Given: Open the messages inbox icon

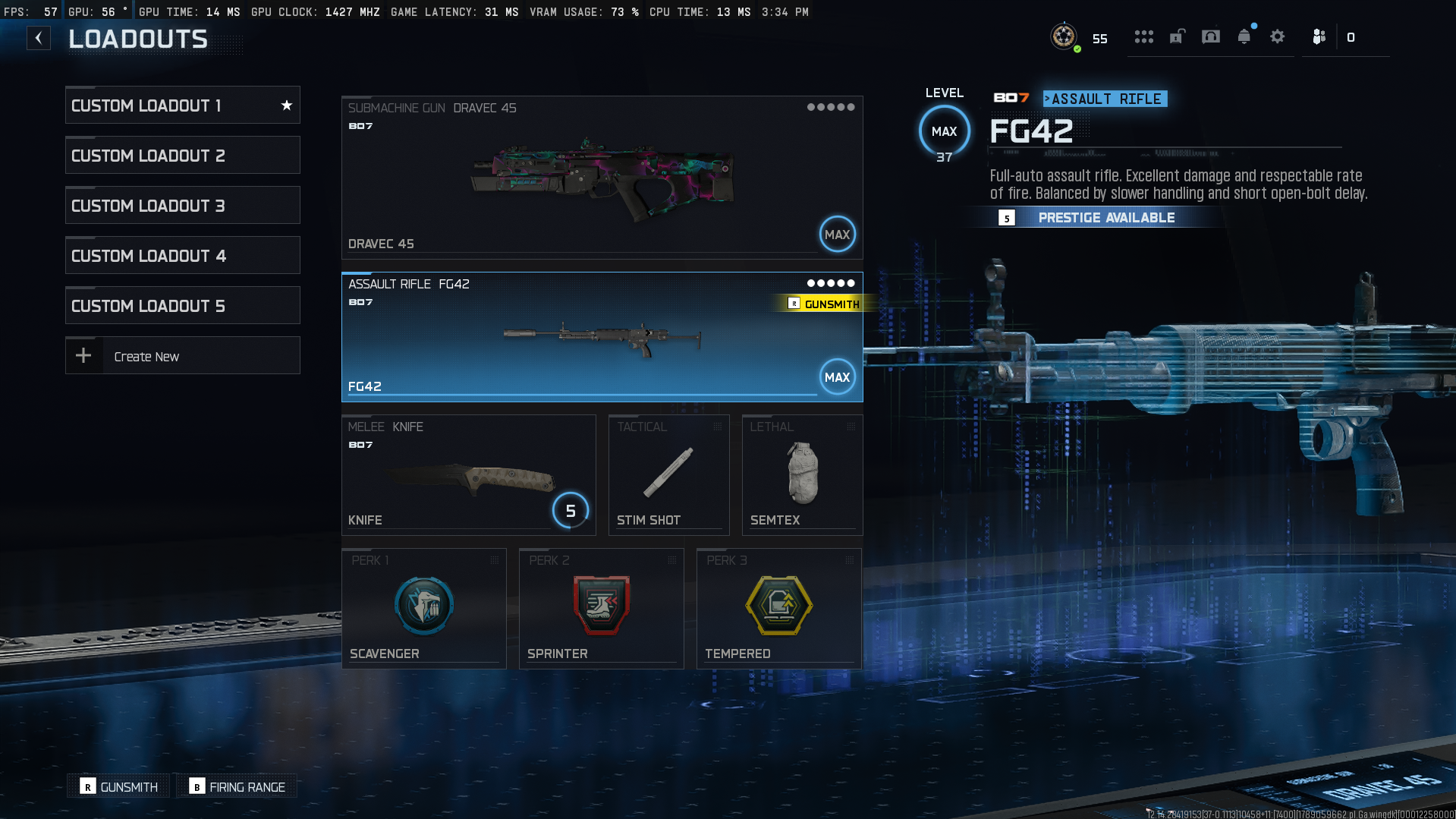Looking at the screenshot, I should pos(1211,36).
